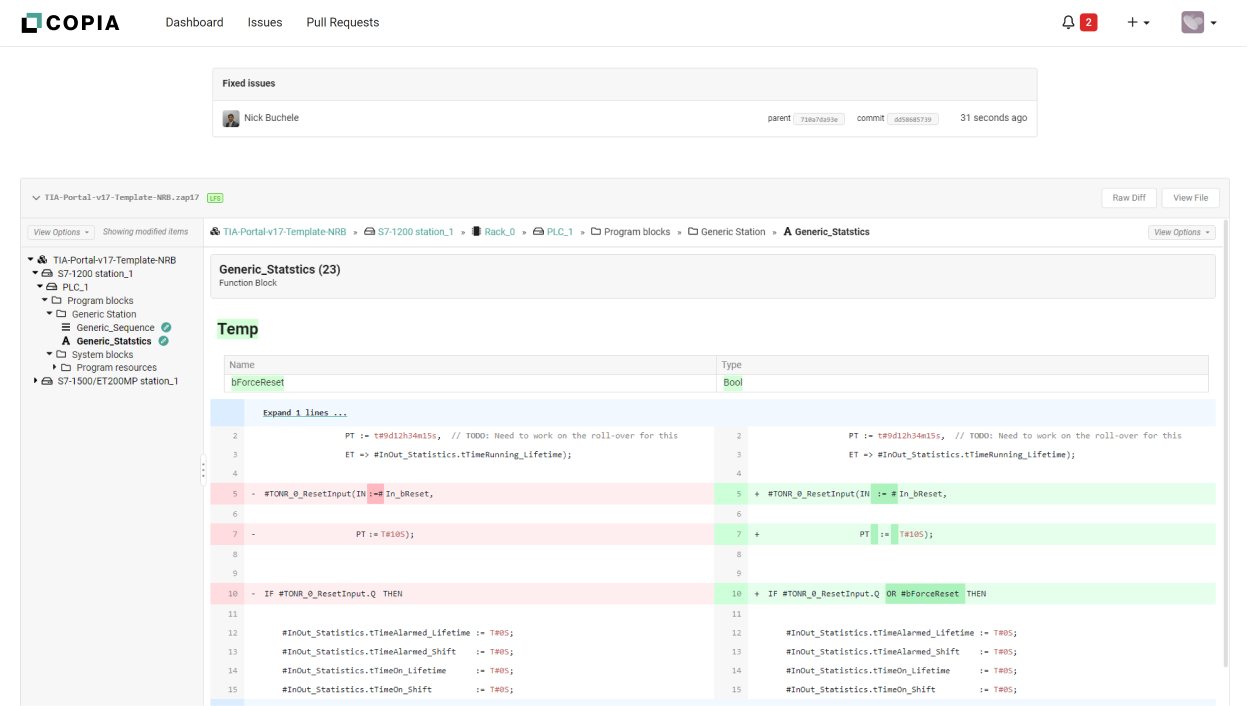Expand the S7-1500/ET200MP station_1 node
The width and height of the screenshot is (1255, 706).
[x=36, y=381]
